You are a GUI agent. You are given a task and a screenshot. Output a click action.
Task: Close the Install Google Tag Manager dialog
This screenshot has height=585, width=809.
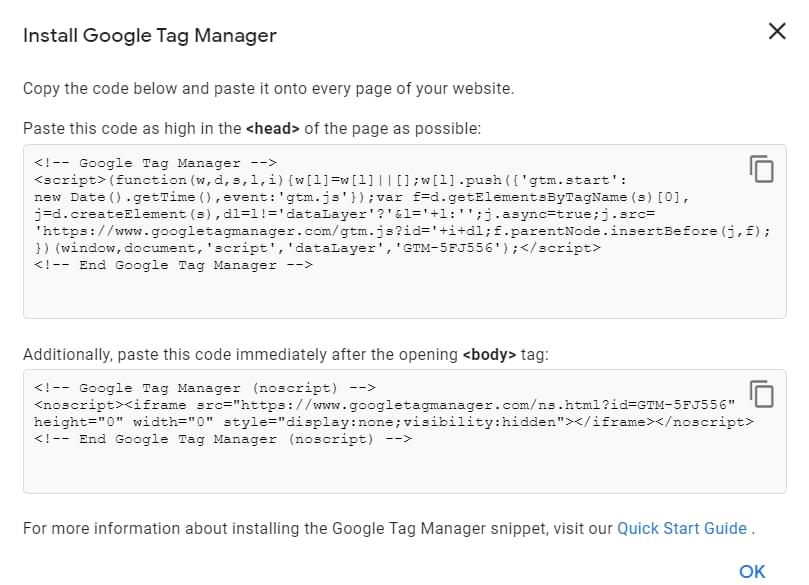click(777, 31)
